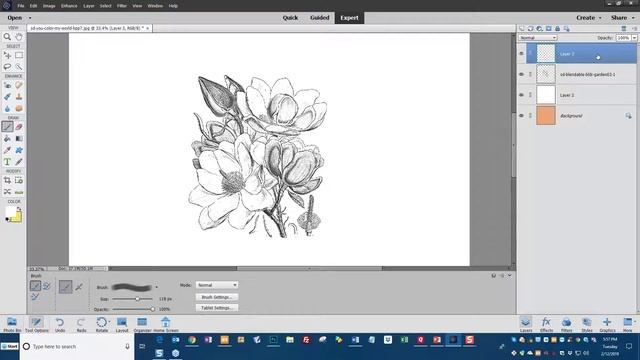Select the Crop tool

pyautogui.click(x=7, y=180)
